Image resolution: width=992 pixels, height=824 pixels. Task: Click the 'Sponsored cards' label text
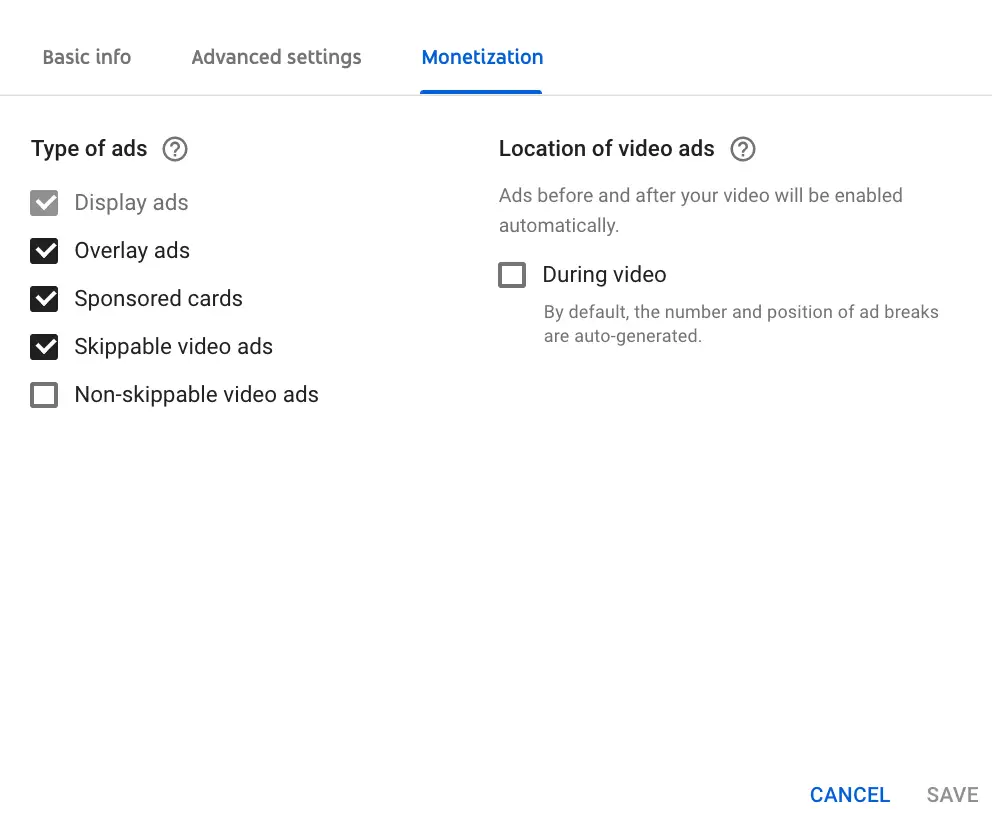click(158, 299)
